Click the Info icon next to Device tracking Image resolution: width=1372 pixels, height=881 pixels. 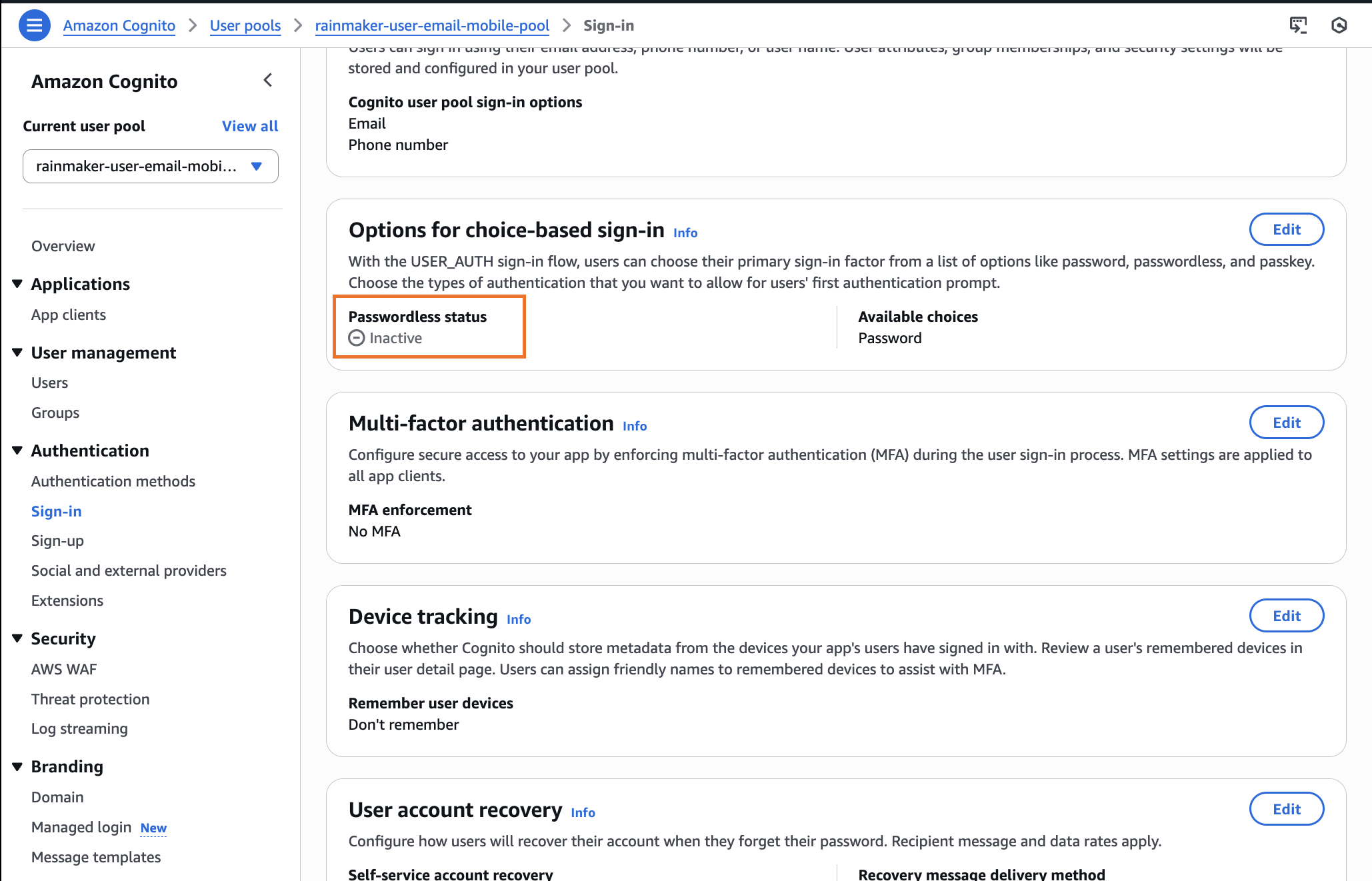pyautogui.click(x=519, y=619)
